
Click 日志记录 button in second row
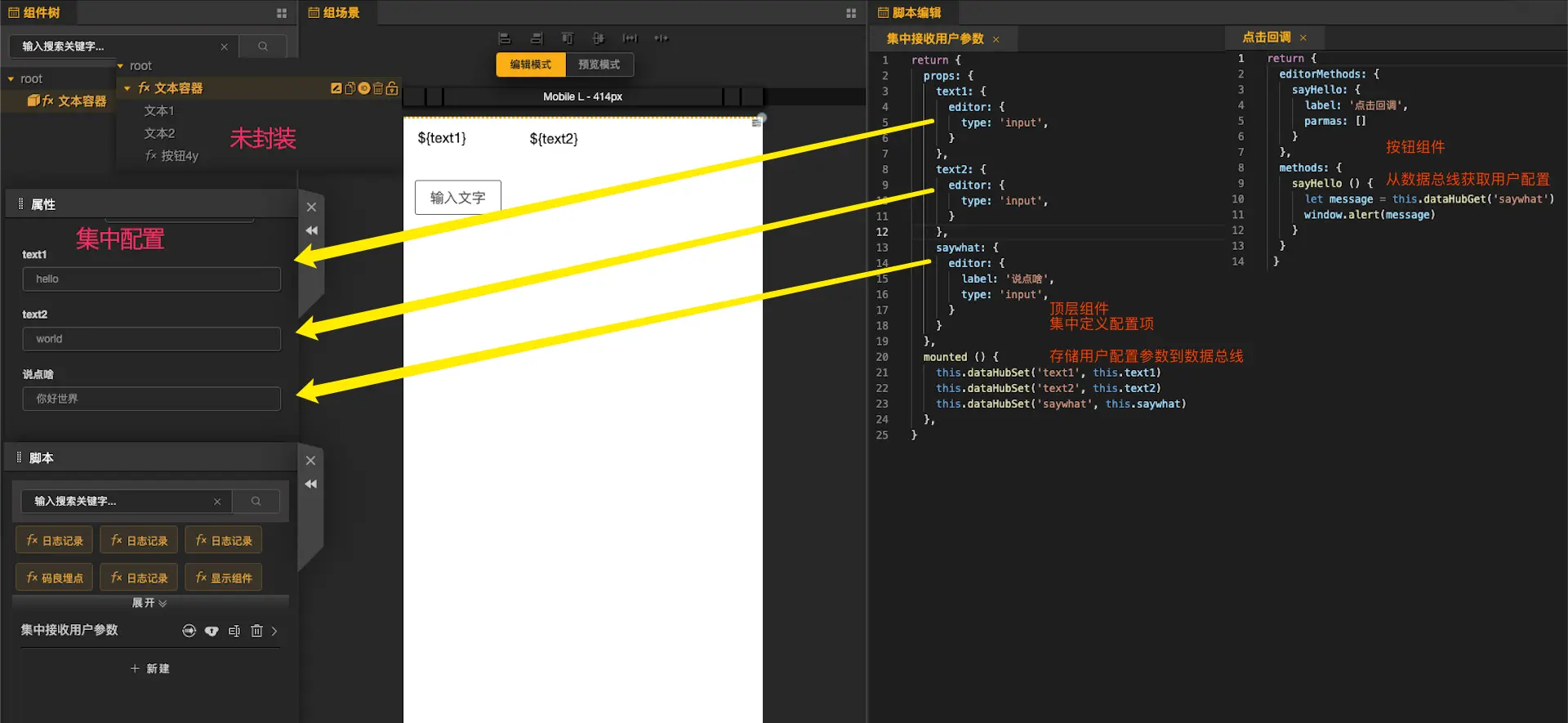(140, 578)
